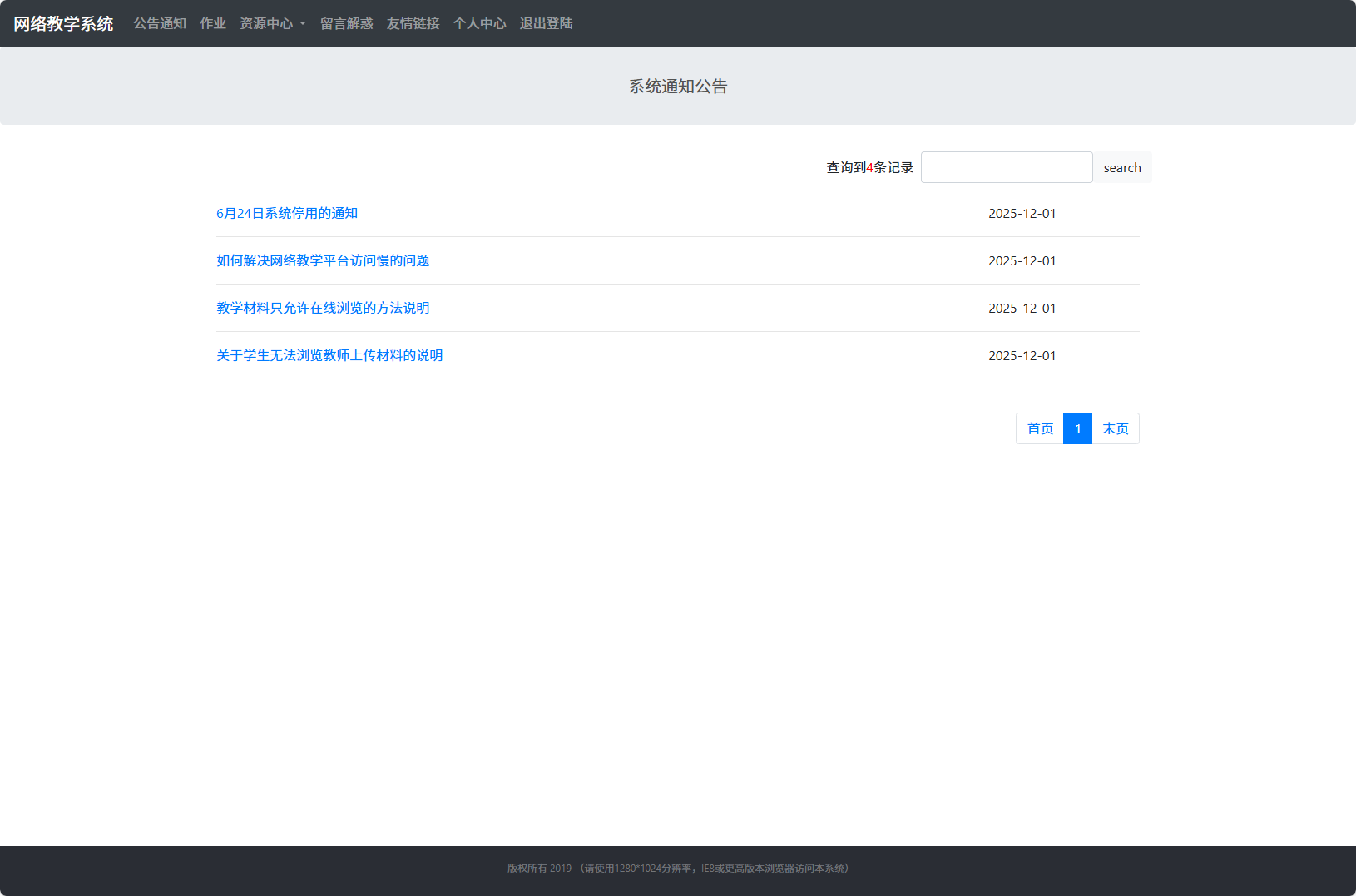The height and width of the screenshot is (896, 1356).
Task: Click the 系统通知公告 page heading
Action: click(x=677, y=86)
